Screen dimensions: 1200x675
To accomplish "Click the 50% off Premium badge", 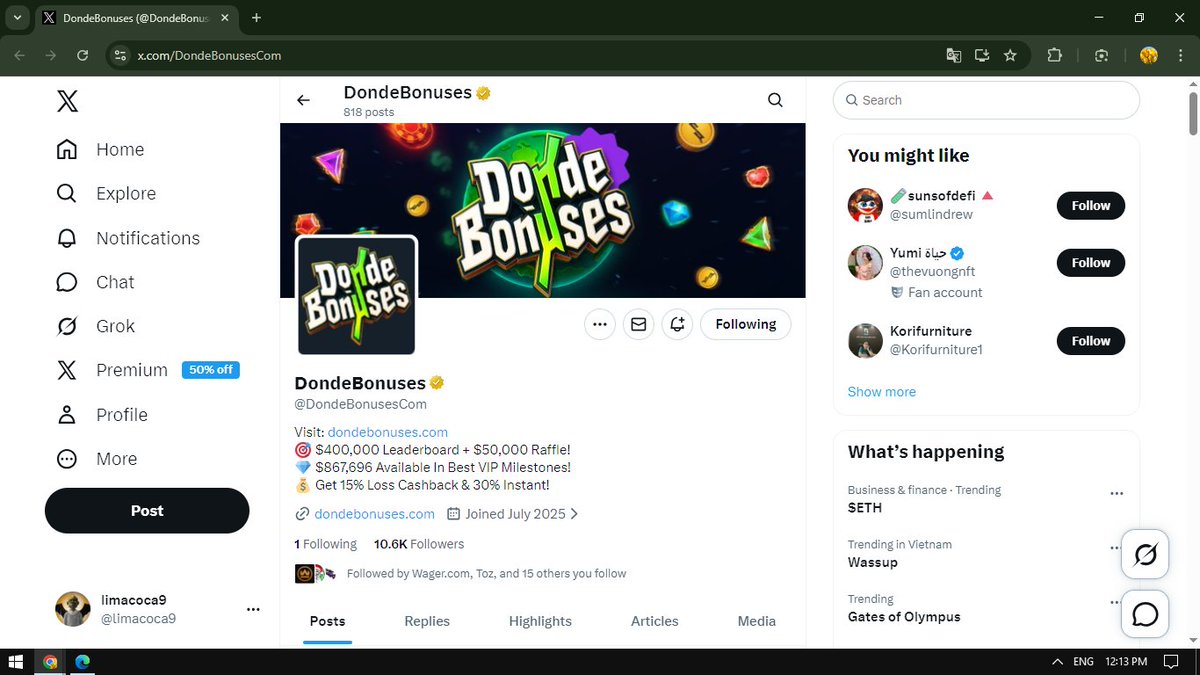I will [210, 370].
